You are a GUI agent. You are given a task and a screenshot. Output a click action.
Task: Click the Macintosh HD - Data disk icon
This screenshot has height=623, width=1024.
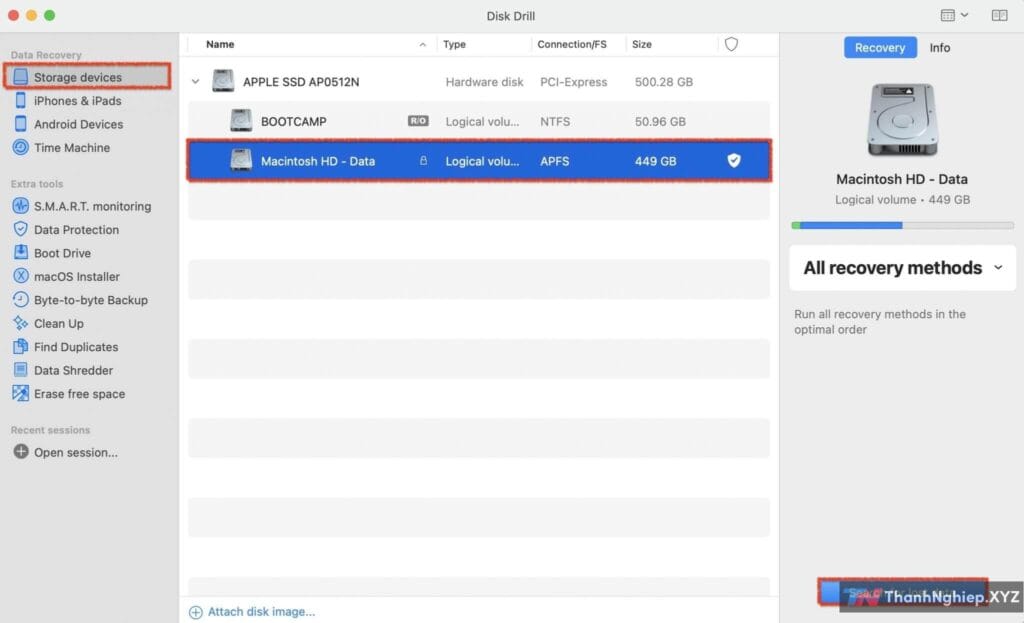pos(241,161)
